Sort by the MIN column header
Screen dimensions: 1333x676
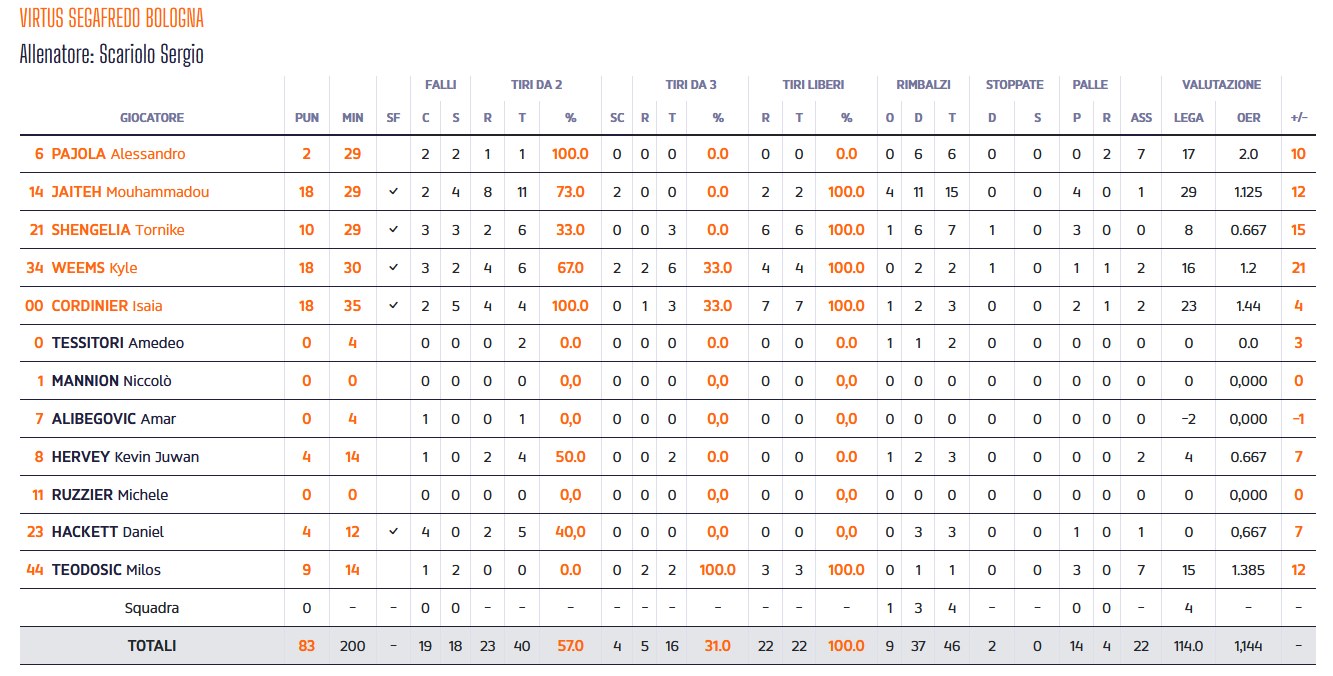point(352,118)
